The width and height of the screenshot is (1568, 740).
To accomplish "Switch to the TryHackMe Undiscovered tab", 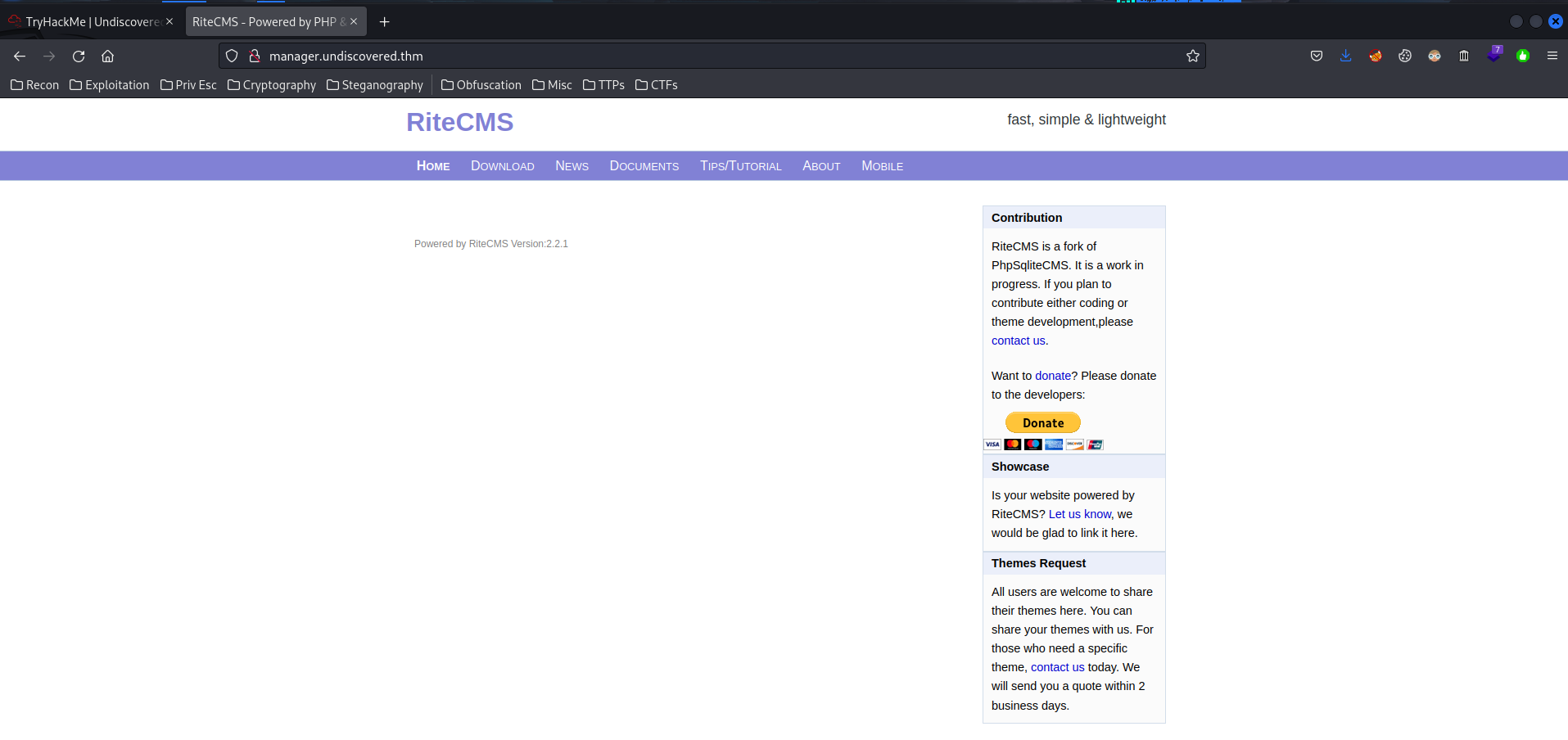I will [90, 21].
